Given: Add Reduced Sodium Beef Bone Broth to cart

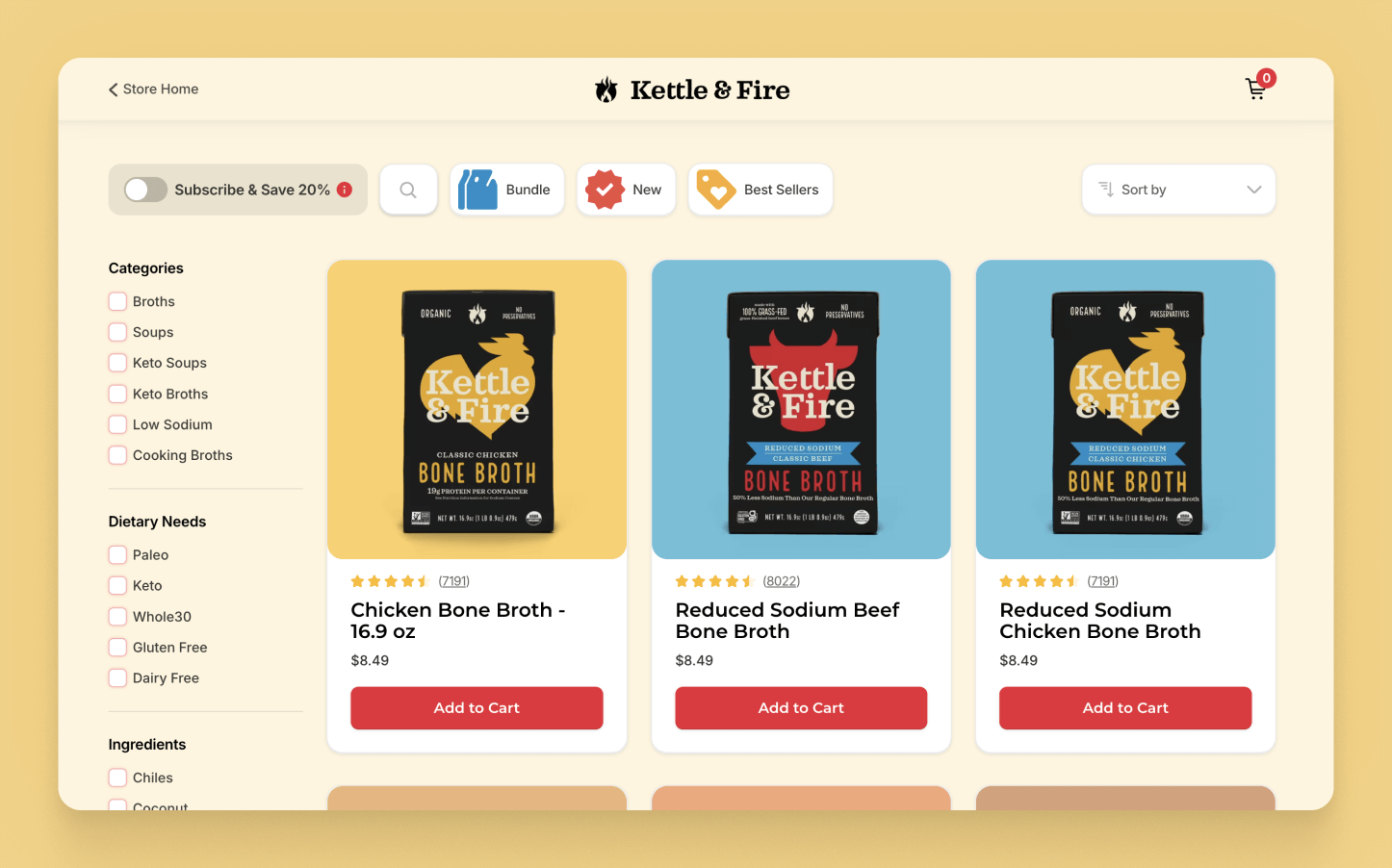Looking at the screenshot, I should click(801, 708).
